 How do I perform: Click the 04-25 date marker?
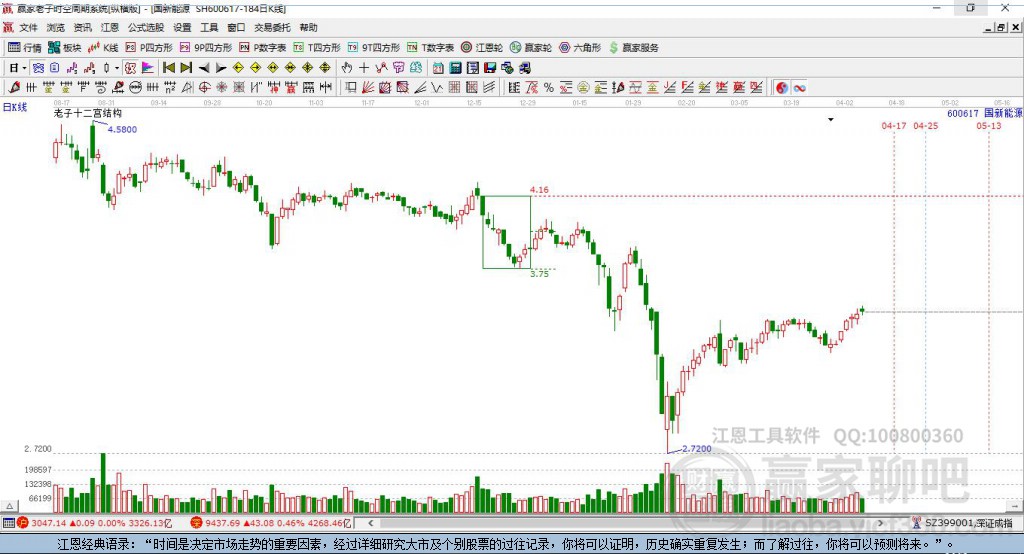[x=925, y=125]
